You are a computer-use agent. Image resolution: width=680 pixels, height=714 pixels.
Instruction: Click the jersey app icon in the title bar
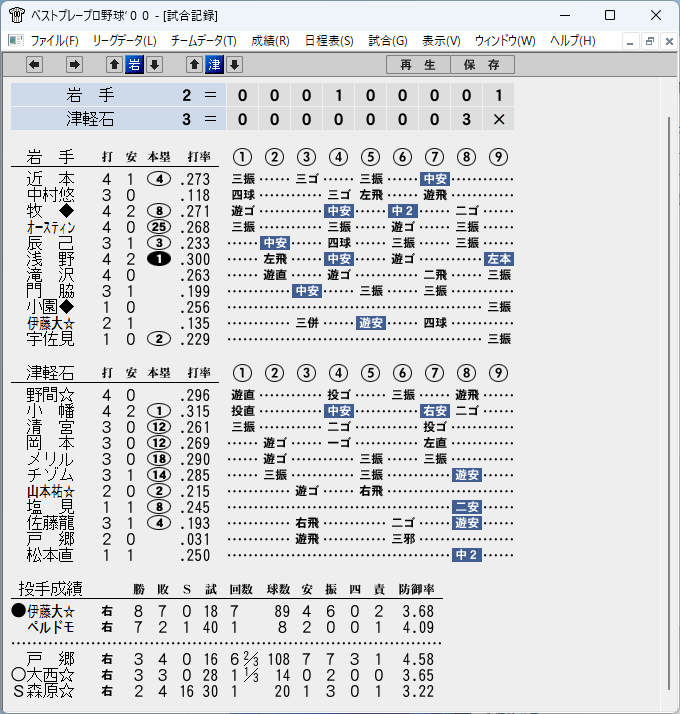pyautogui.click(x=17, y=15)
